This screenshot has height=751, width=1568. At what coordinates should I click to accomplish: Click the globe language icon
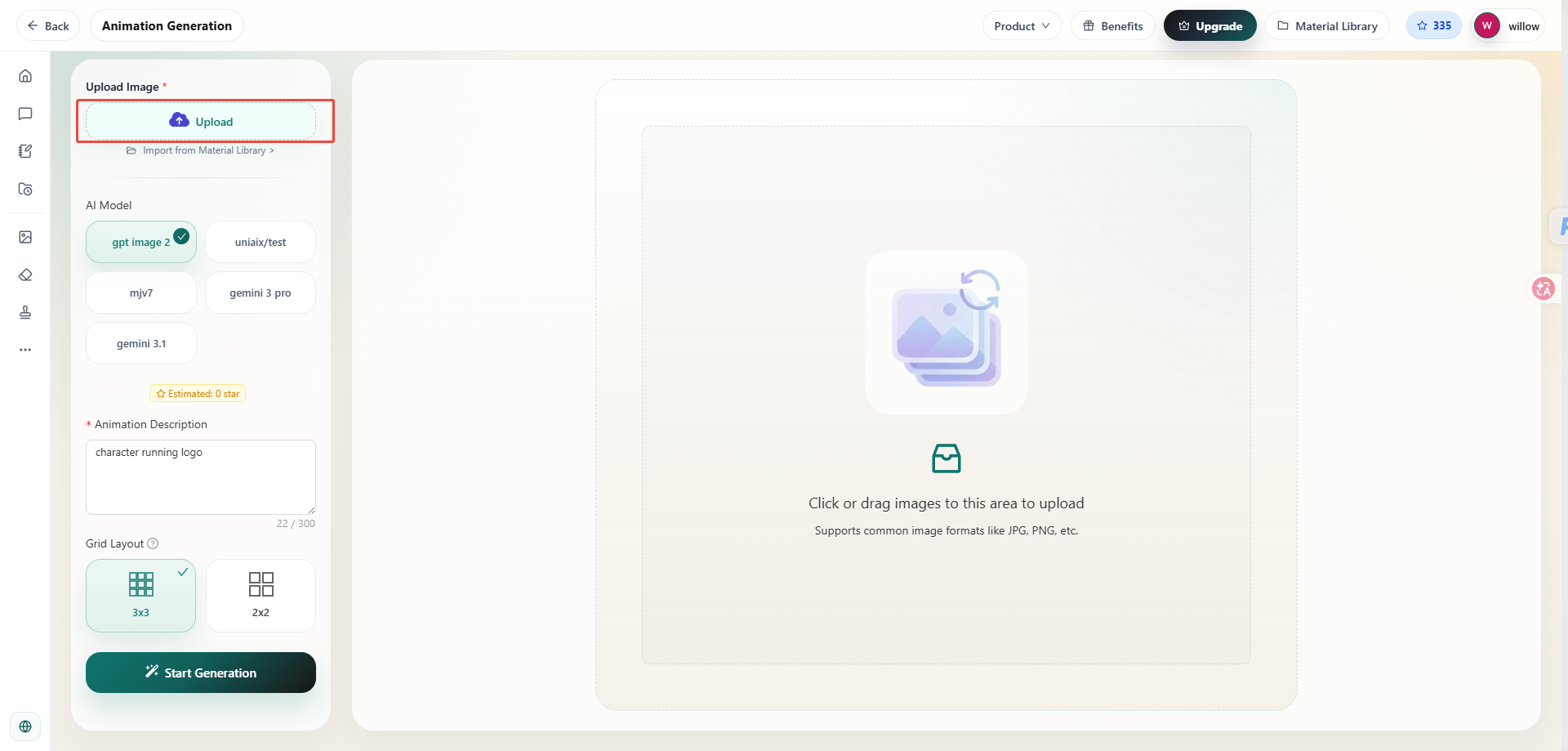tap(25, 726)
